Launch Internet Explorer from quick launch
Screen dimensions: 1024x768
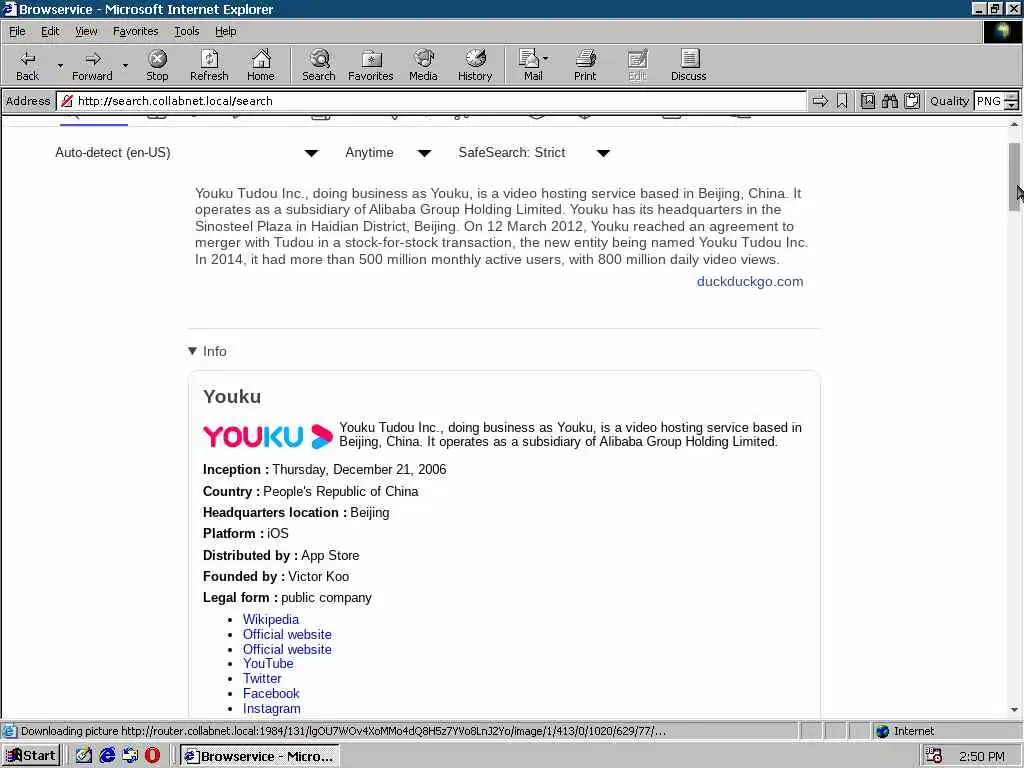[107, 756]
